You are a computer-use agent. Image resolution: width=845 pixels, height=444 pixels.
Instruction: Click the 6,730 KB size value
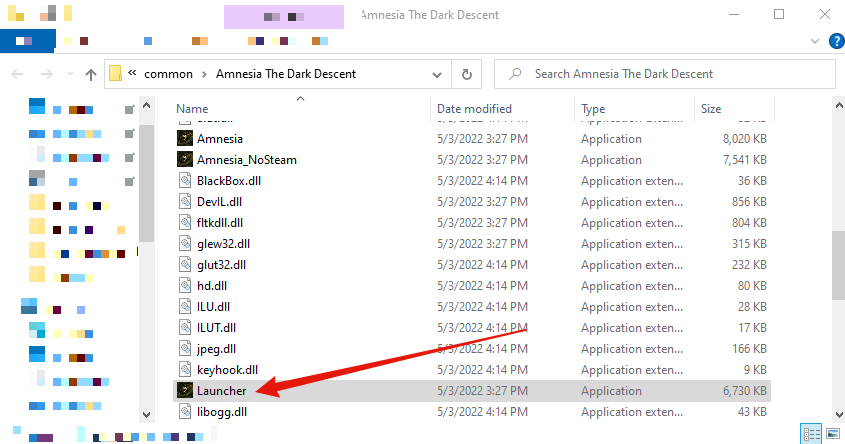745,391
